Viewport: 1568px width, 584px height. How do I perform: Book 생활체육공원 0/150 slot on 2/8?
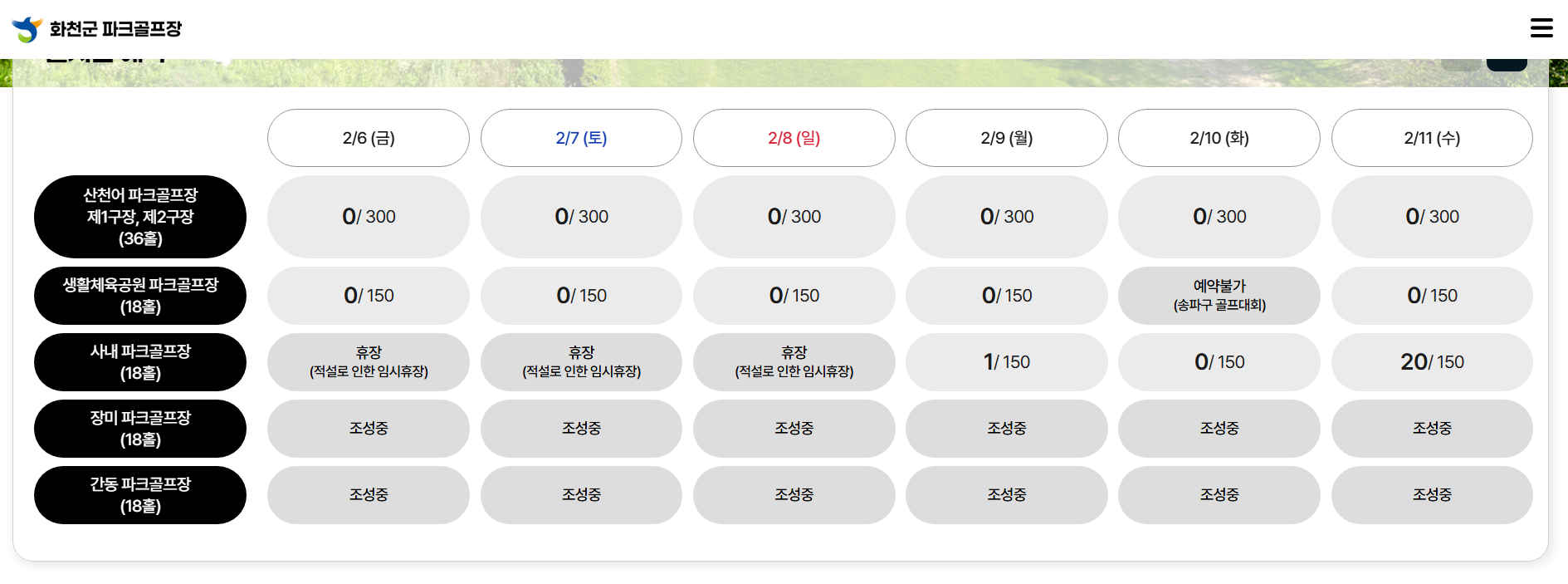794,296
